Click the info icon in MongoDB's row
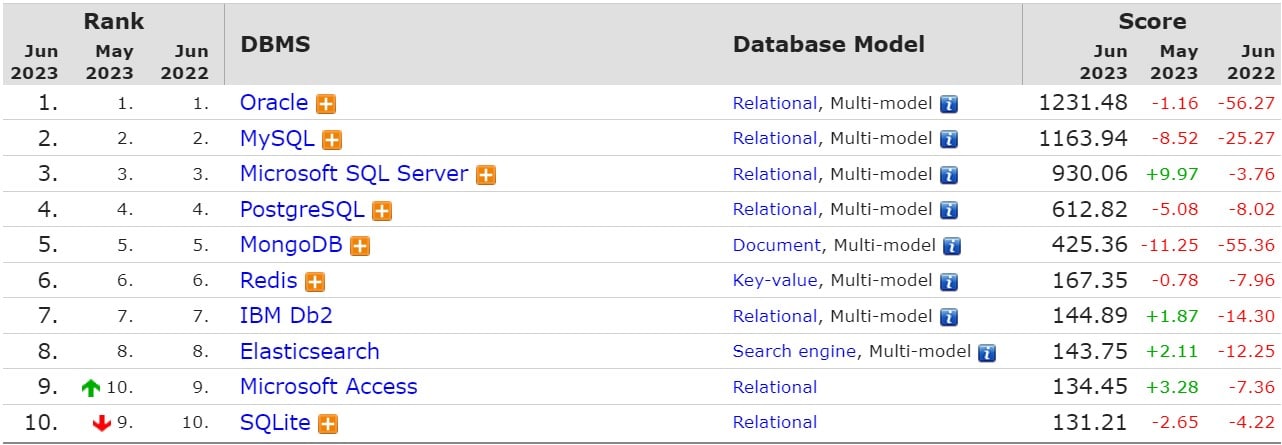 tap(952, 246)
